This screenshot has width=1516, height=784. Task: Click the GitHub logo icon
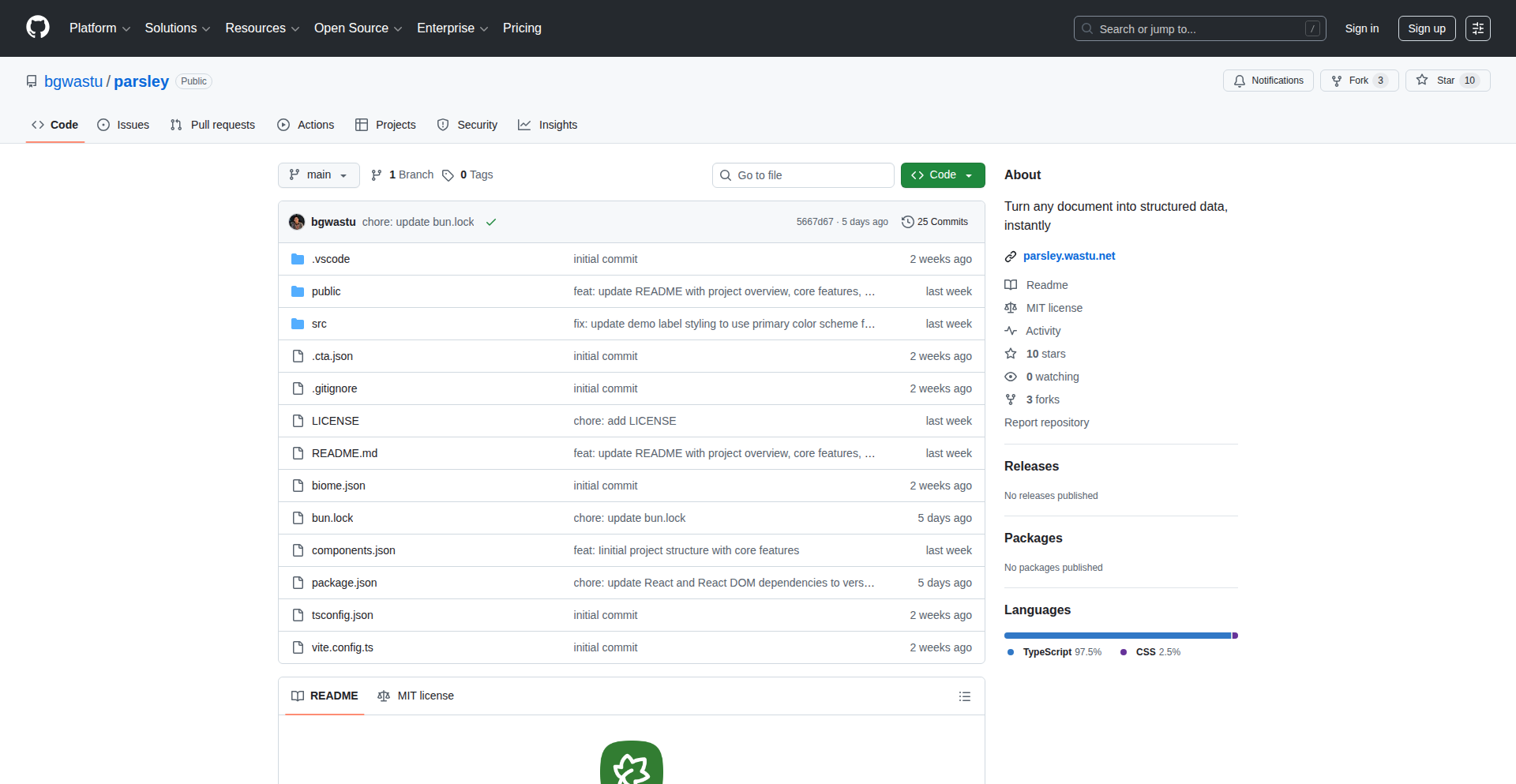pyautogui.click(x=38, y=28)
